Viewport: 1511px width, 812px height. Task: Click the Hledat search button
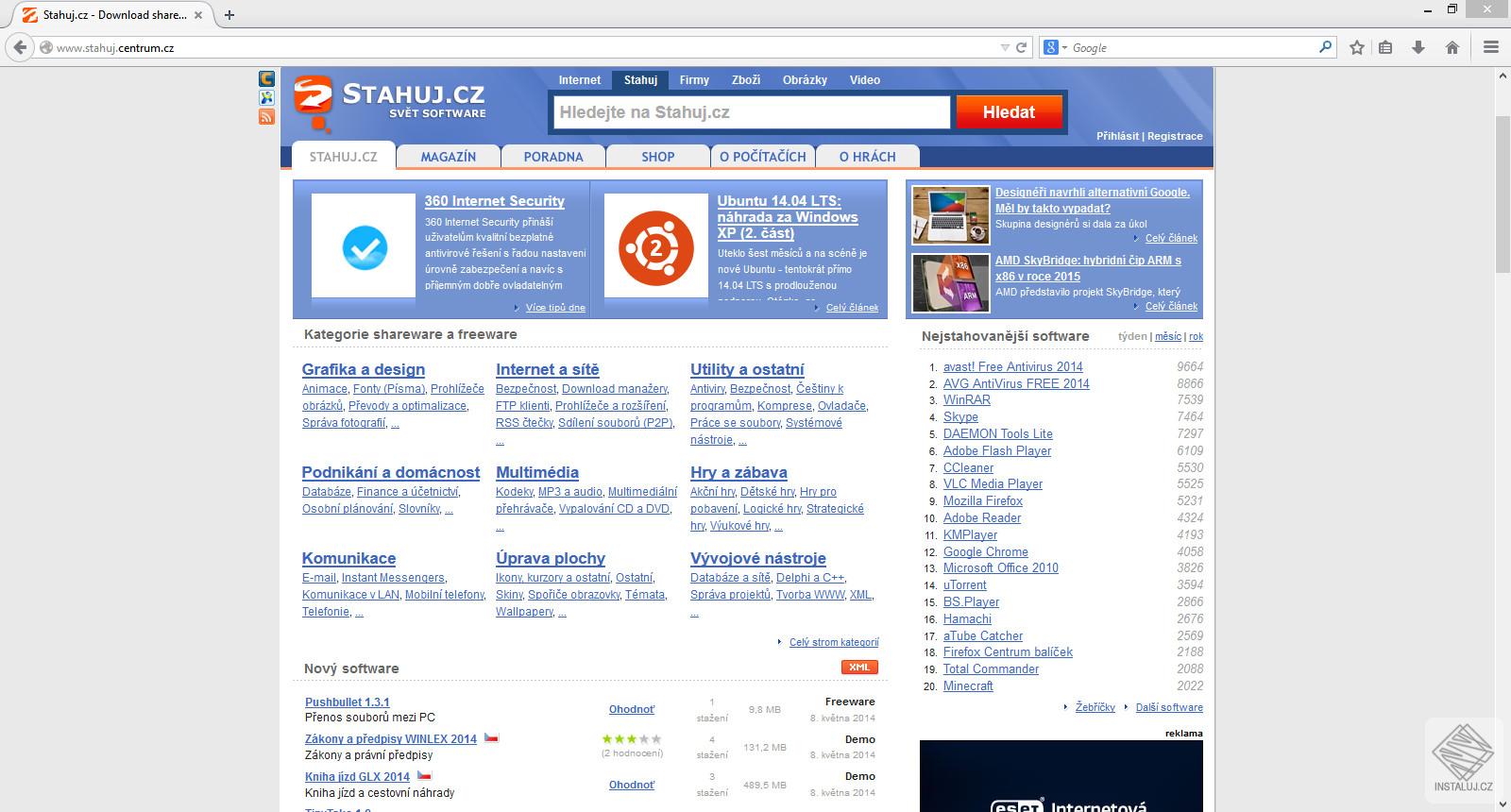pos(1009,112)
